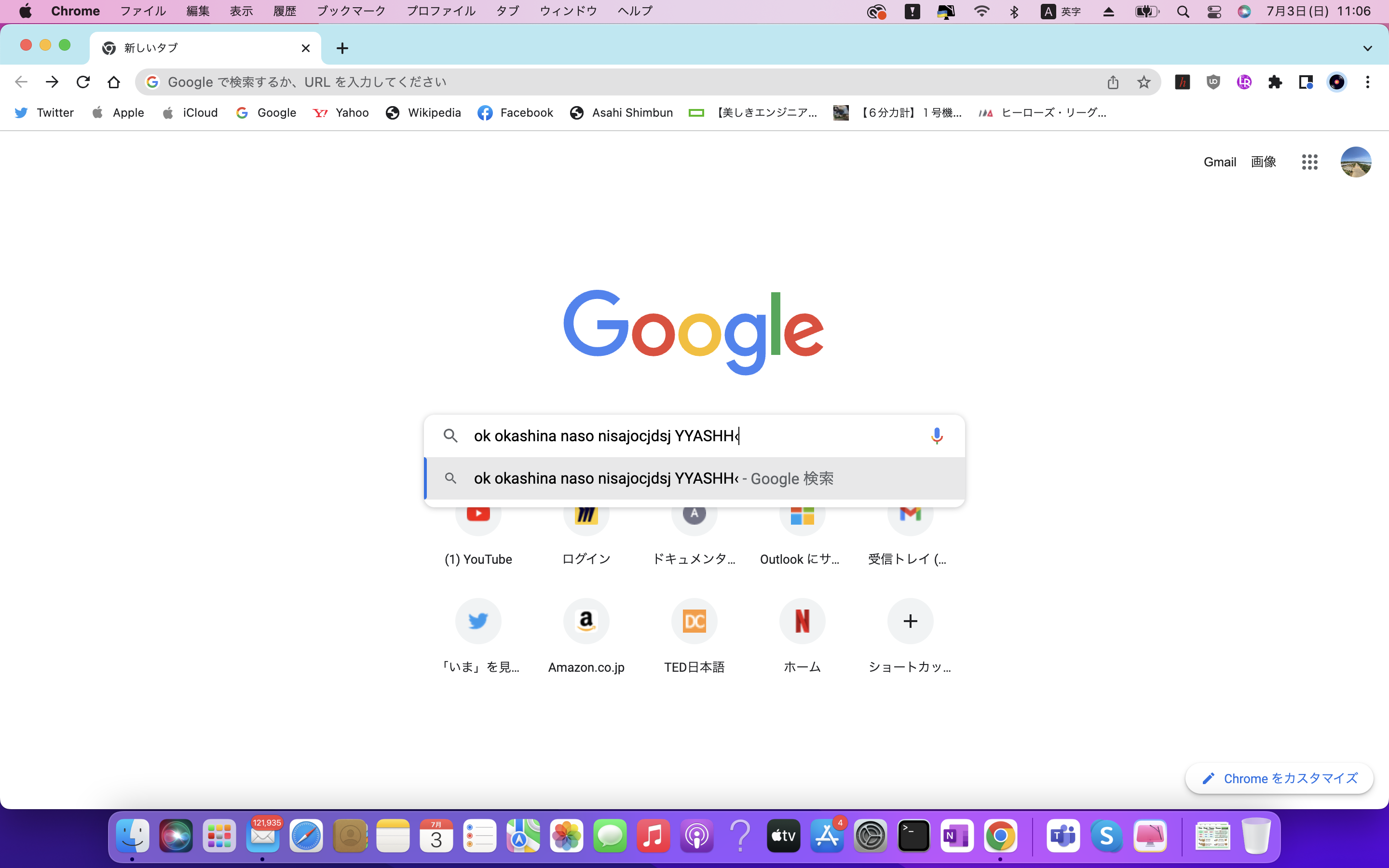
Task: Open the side panel toggle icon
Action: pyautogui.click(x=1306, y=82)
